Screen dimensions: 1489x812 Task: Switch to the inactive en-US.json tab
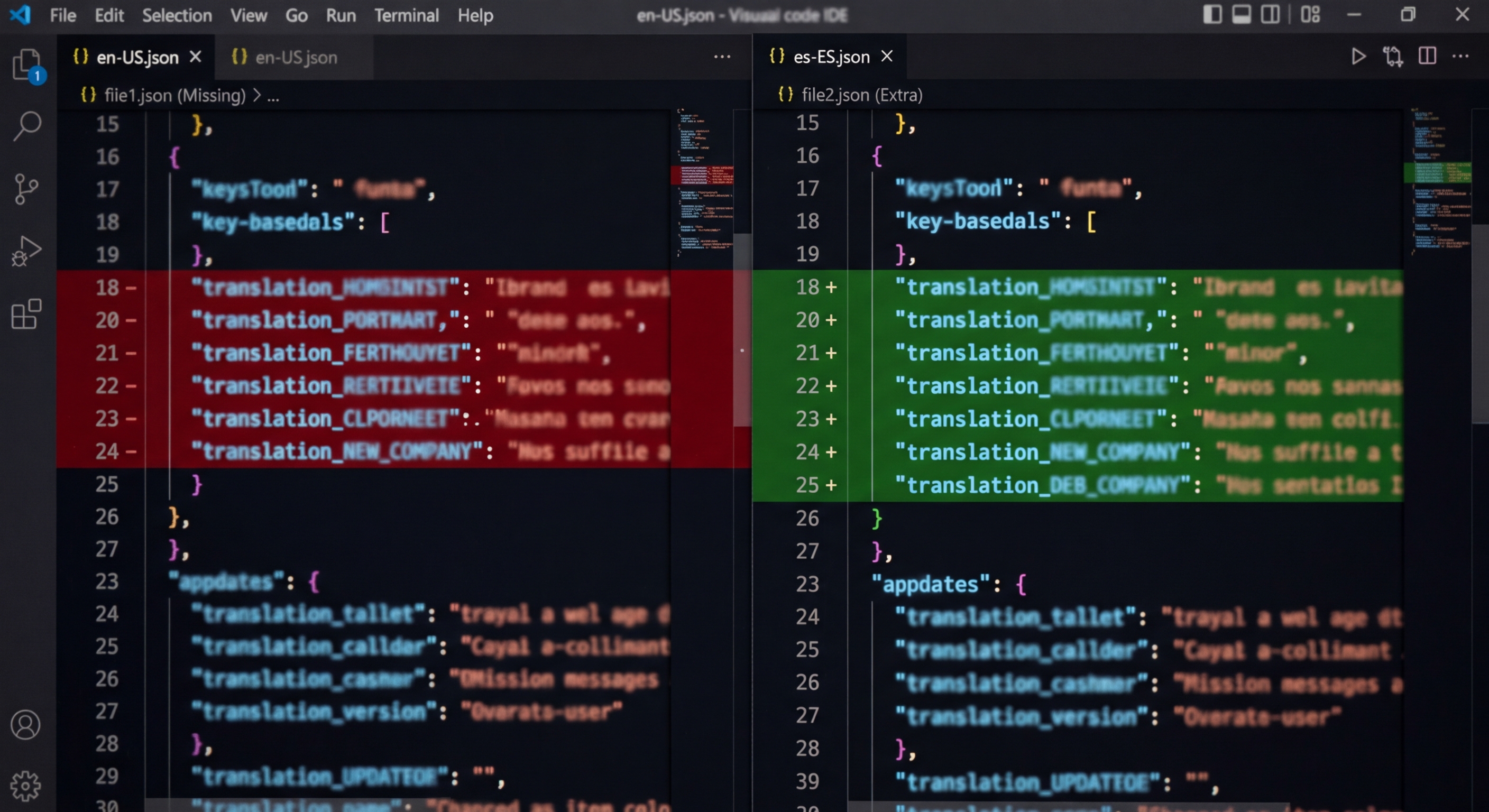296,57
